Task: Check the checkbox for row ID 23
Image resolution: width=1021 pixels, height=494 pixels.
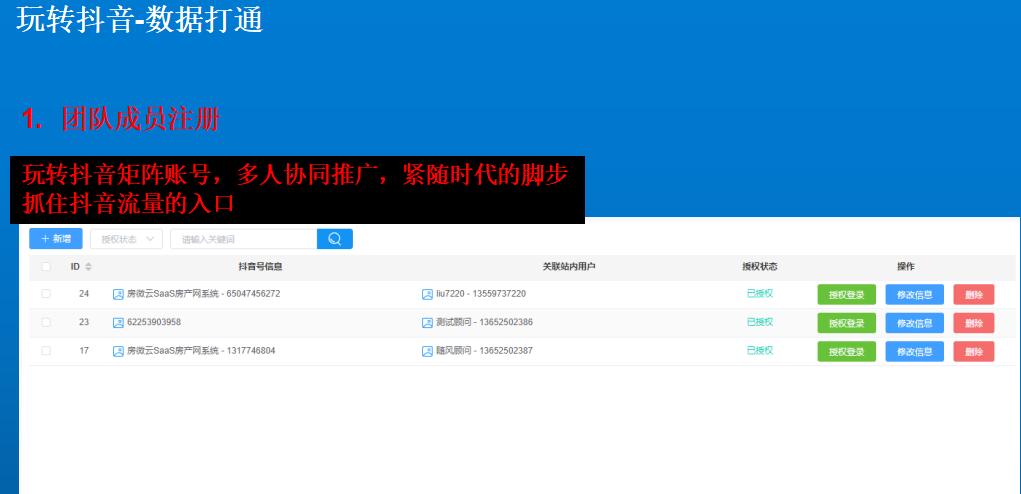Action: 46,323
